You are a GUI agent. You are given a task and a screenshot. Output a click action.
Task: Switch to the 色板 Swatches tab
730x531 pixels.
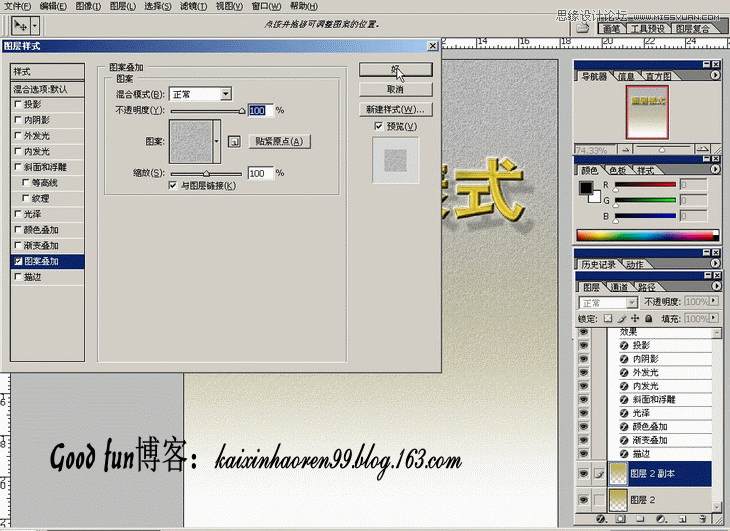[617, 170]
